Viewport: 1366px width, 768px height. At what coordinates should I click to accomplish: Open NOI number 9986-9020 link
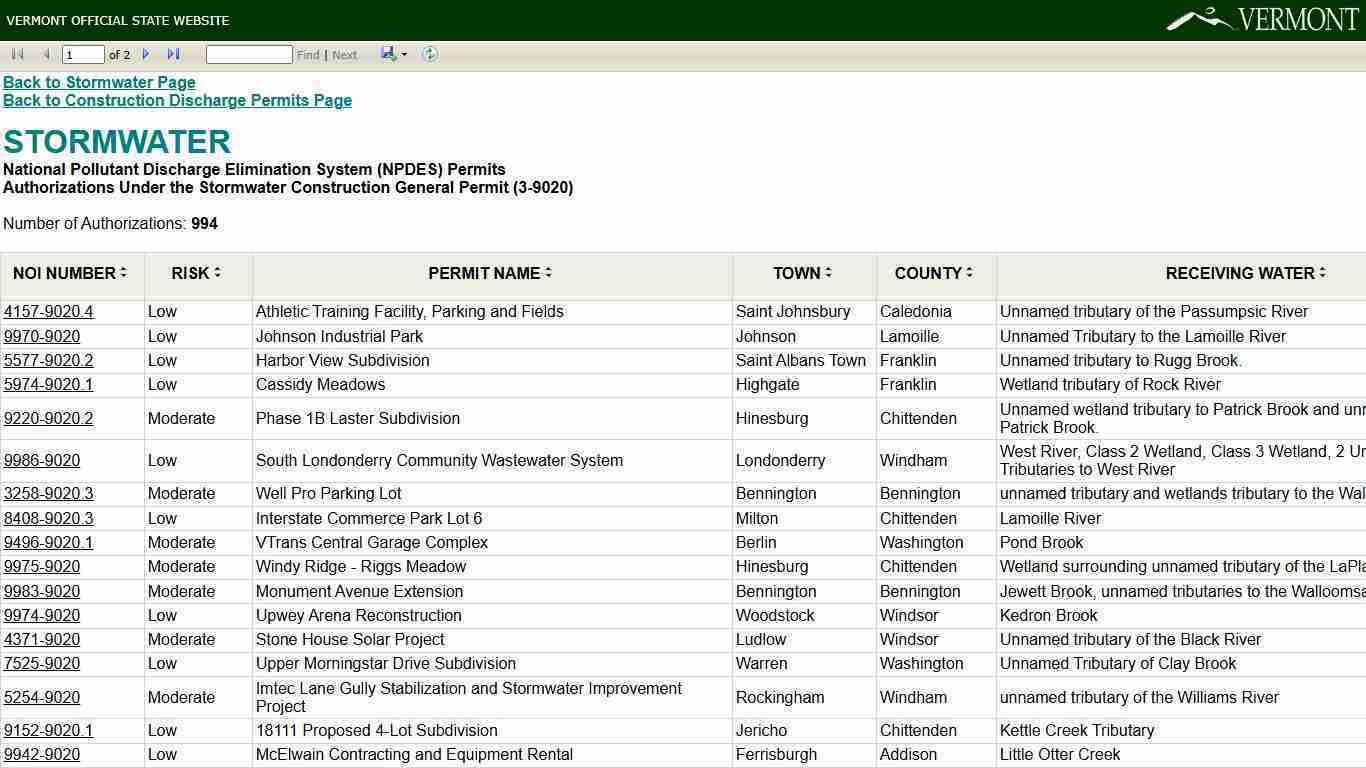point(42,461)
